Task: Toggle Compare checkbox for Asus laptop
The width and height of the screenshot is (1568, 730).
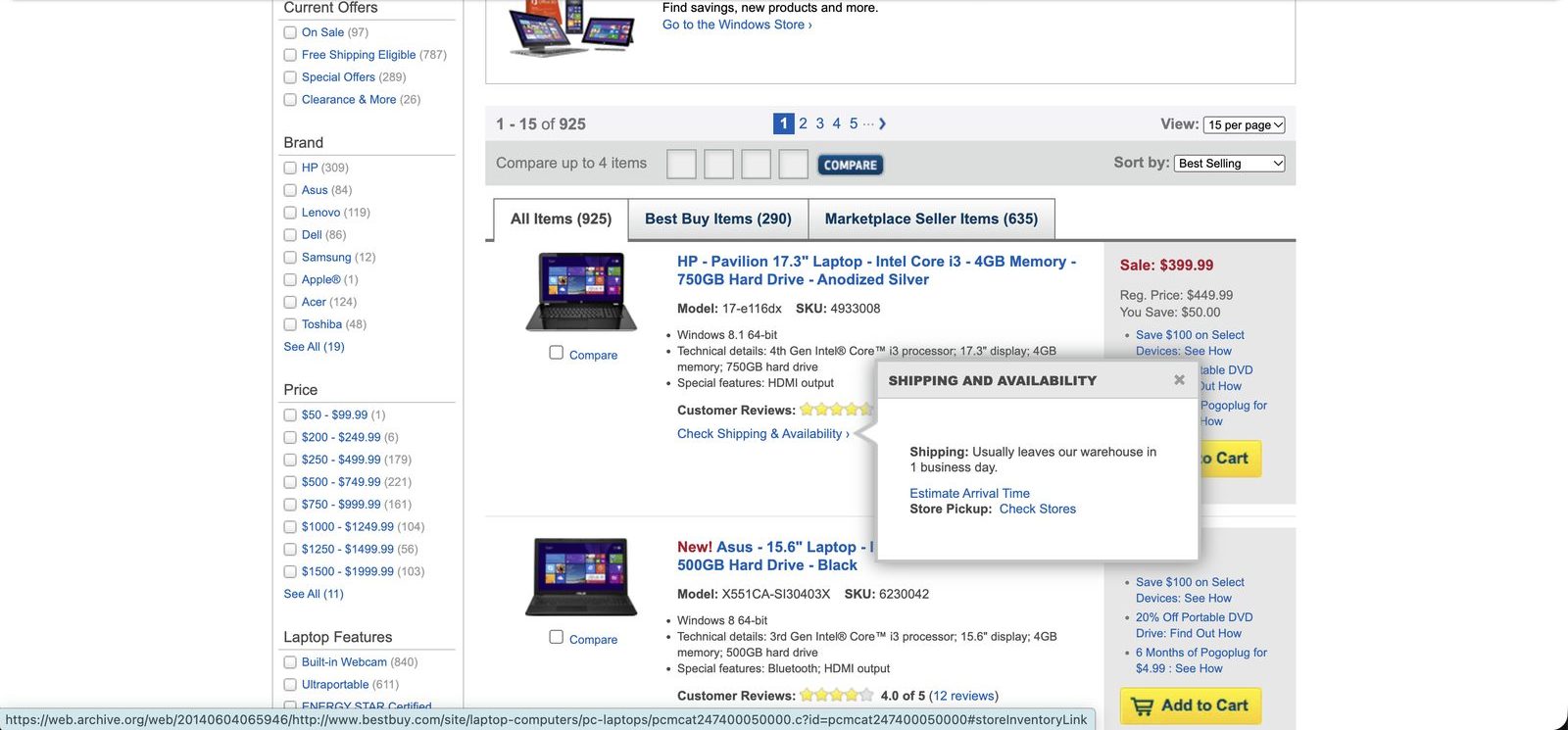Action: click(557, 637)
